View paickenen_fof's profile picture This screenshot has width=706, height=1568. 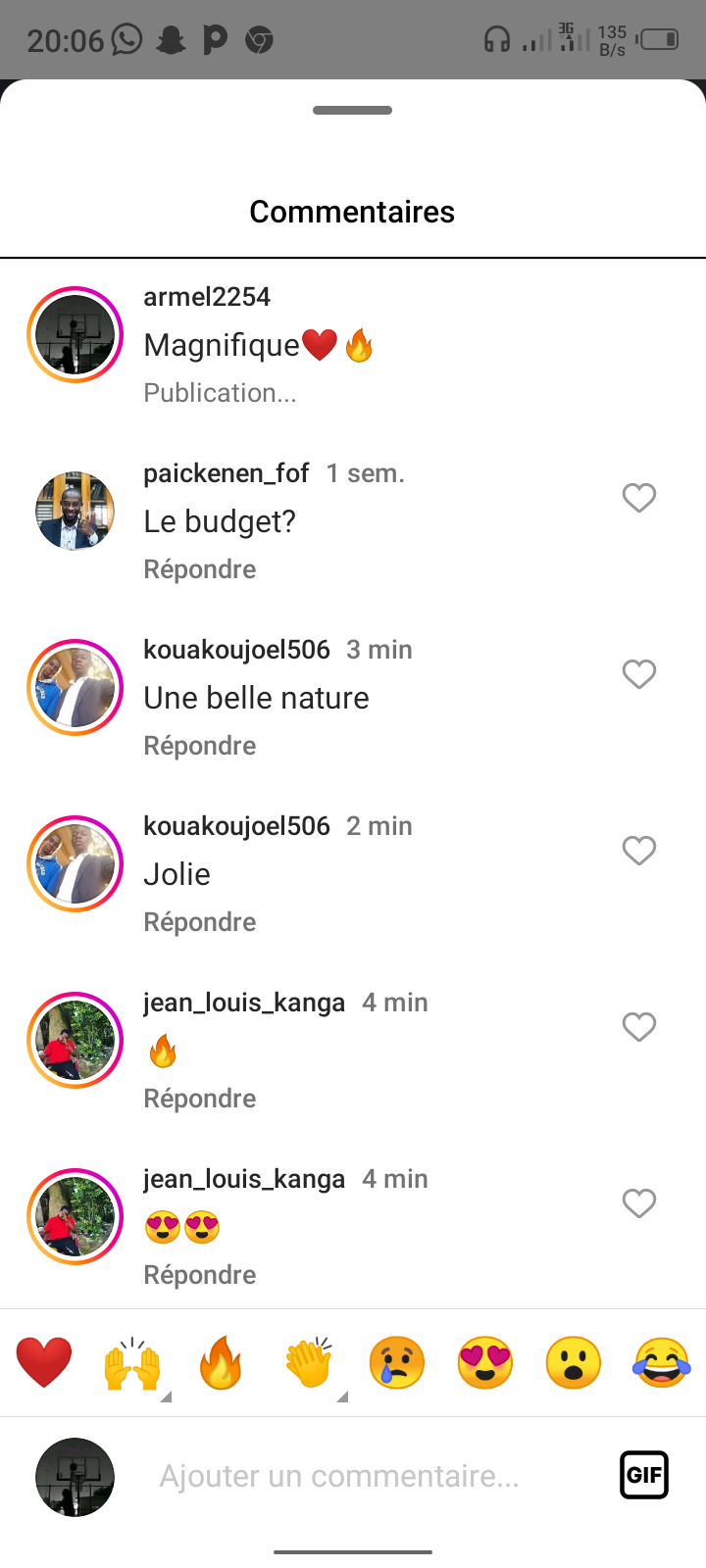click(x=75, y=512)
